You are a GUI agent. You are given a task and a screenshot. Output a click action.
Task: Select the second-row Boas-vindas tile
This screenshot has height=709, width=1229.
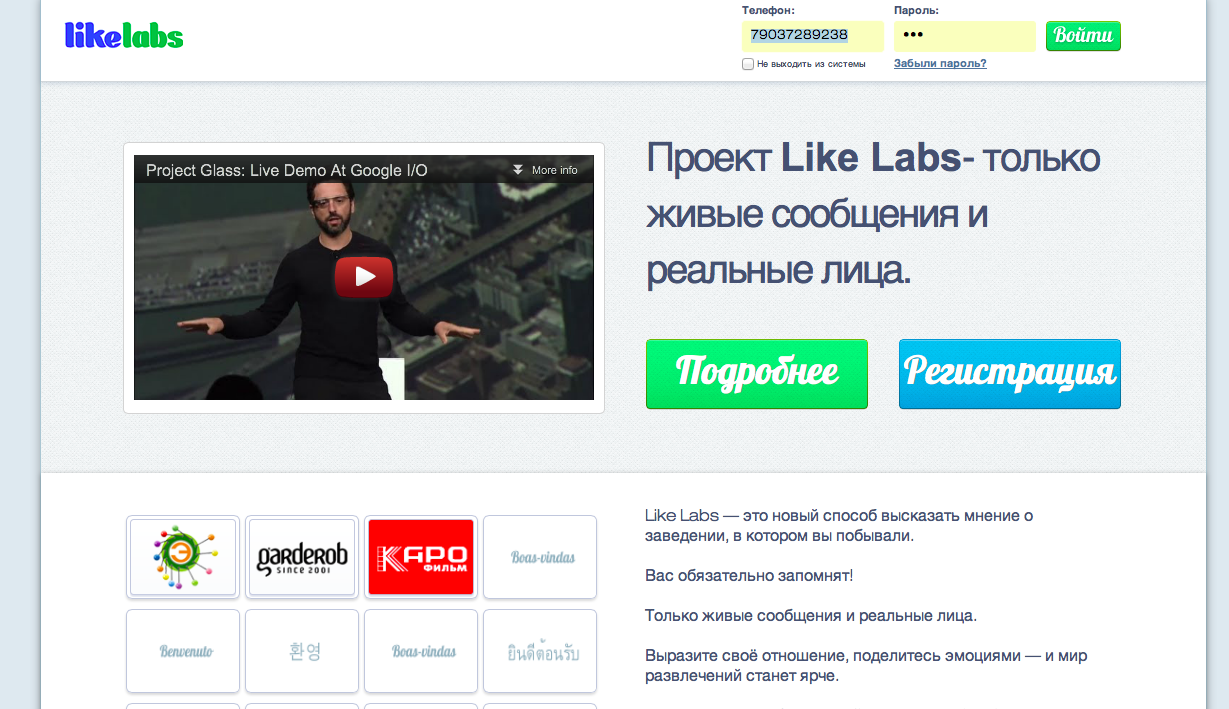pyautogui.click(x=421, y=651)
